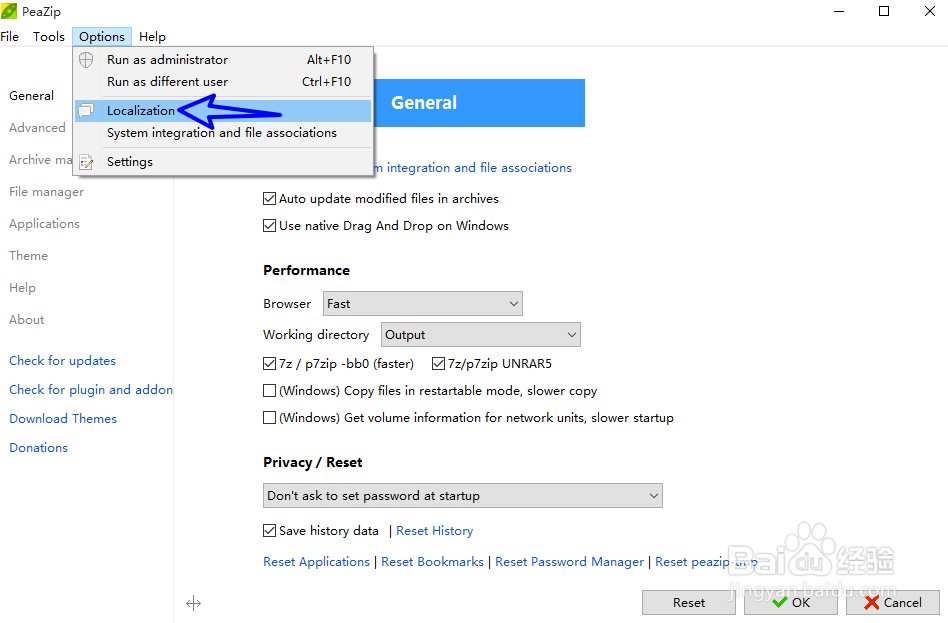The image size is (948, 623).
Task: Click the Reset button
Action: (x=689, y=602)
